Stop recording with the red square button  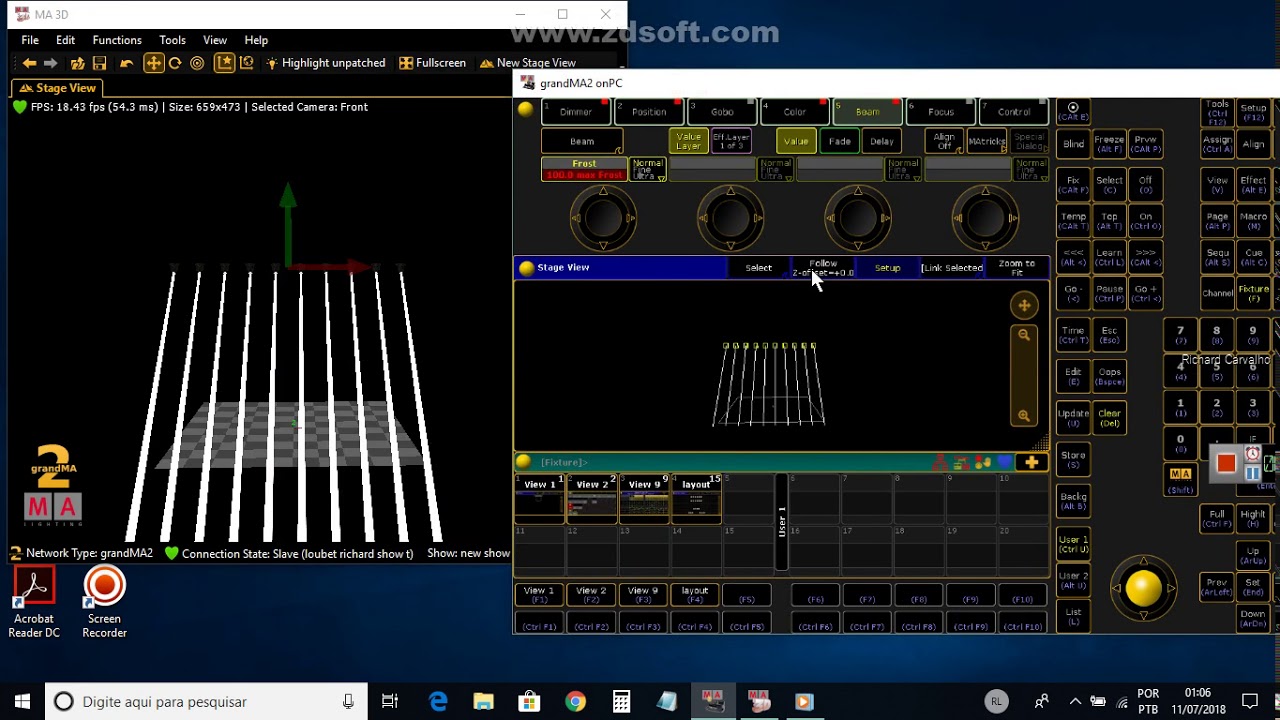coord(1227,462)
